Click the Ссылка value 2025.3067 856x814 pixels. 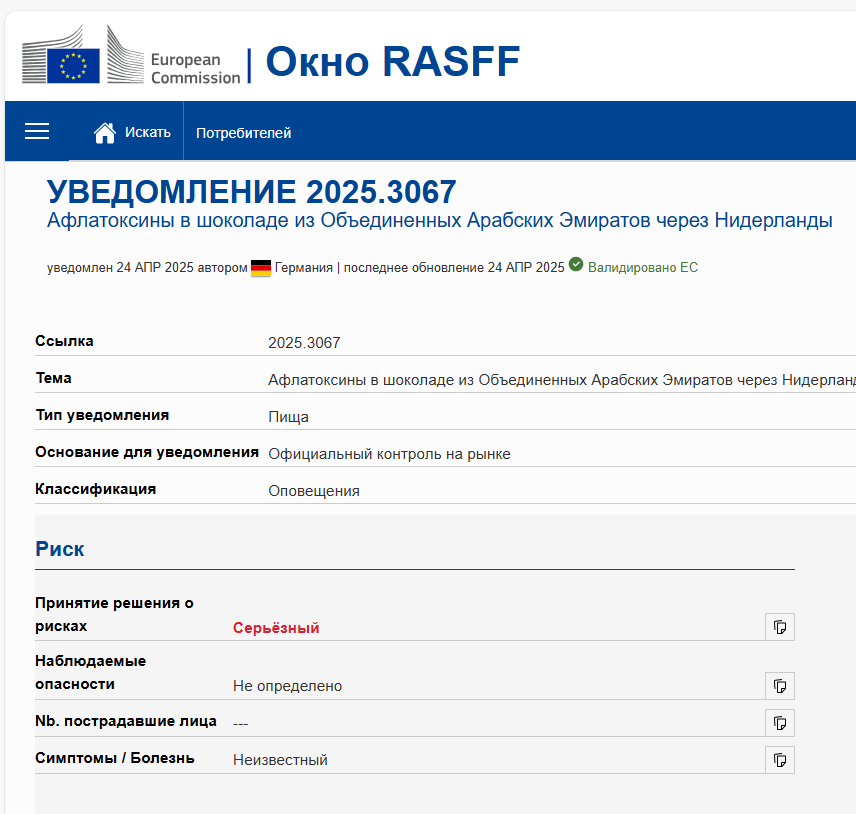[304, 343]
